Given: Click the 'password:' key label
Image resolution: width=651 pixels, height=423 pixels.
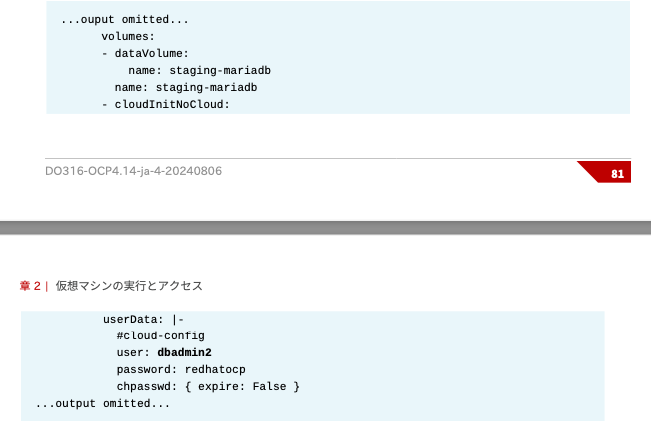Looking at the screenshot, I should click(147, 369).
